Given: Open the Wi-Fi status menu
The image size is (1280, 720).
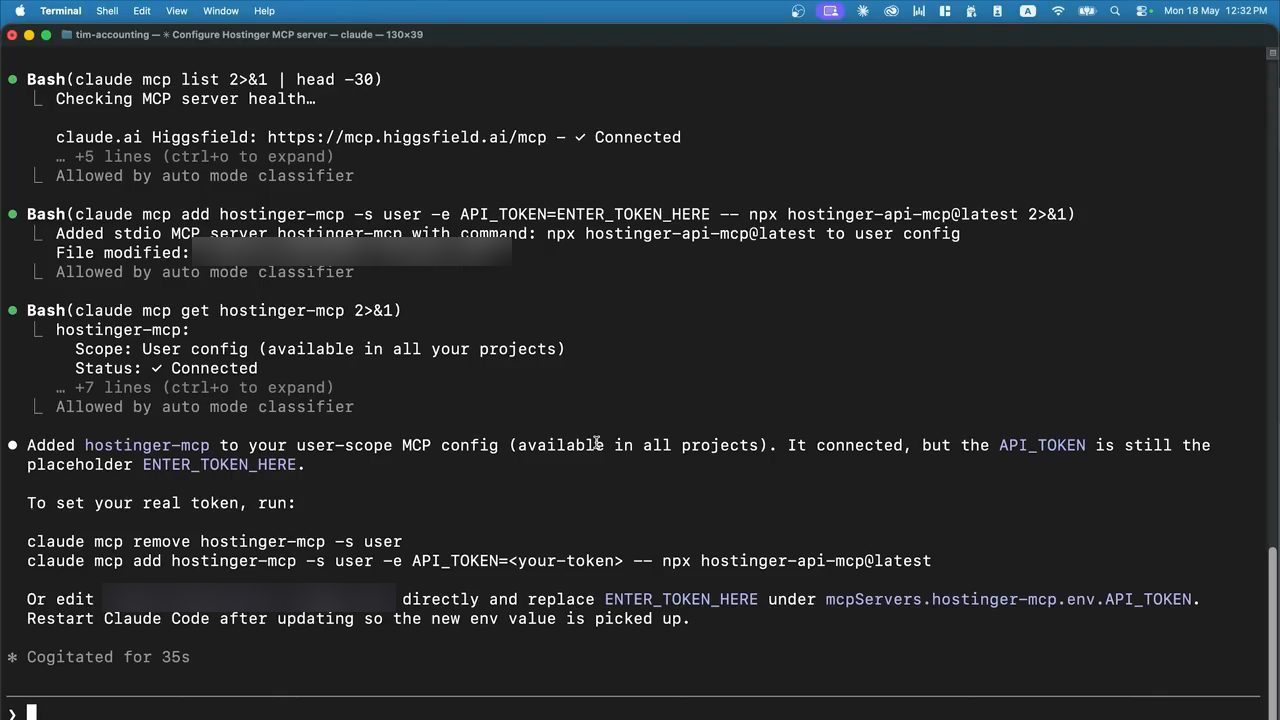Looking at the screenshot, I should coord(1058,11).
